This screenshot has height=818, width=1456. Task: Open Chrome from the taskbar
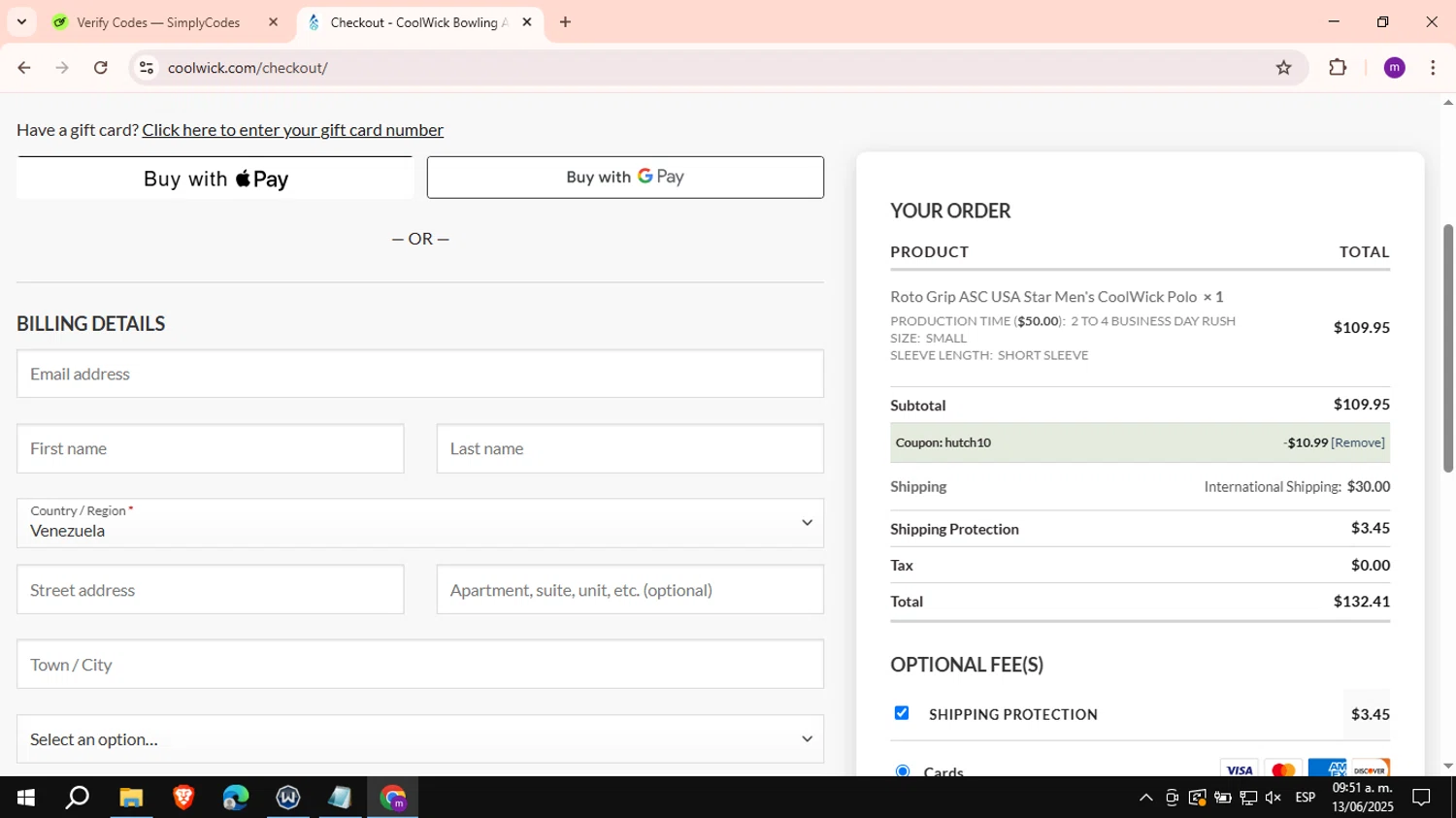coord(393,798)
